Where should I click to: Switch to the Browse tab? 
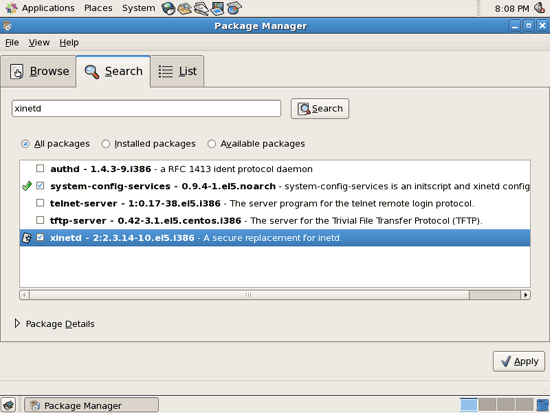39,71
